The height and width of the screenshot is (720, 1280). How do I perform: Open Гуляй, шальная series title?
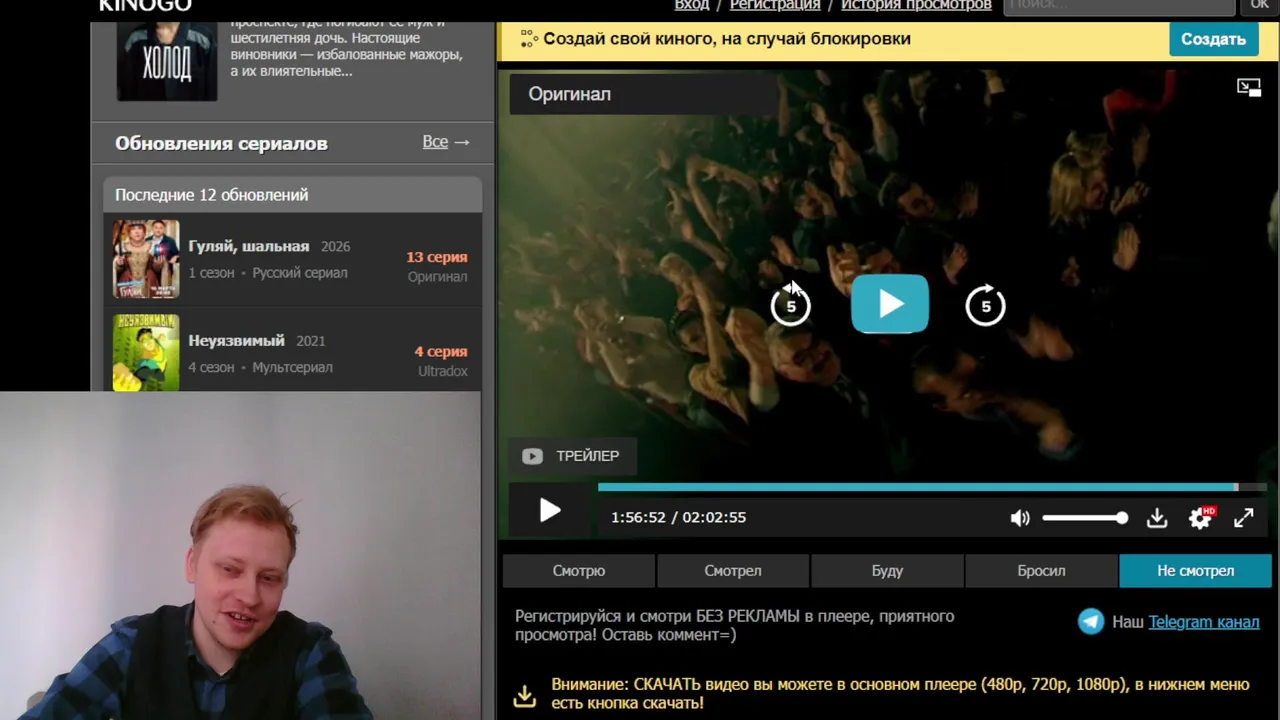pyautogui.click(x=249, y=246)
